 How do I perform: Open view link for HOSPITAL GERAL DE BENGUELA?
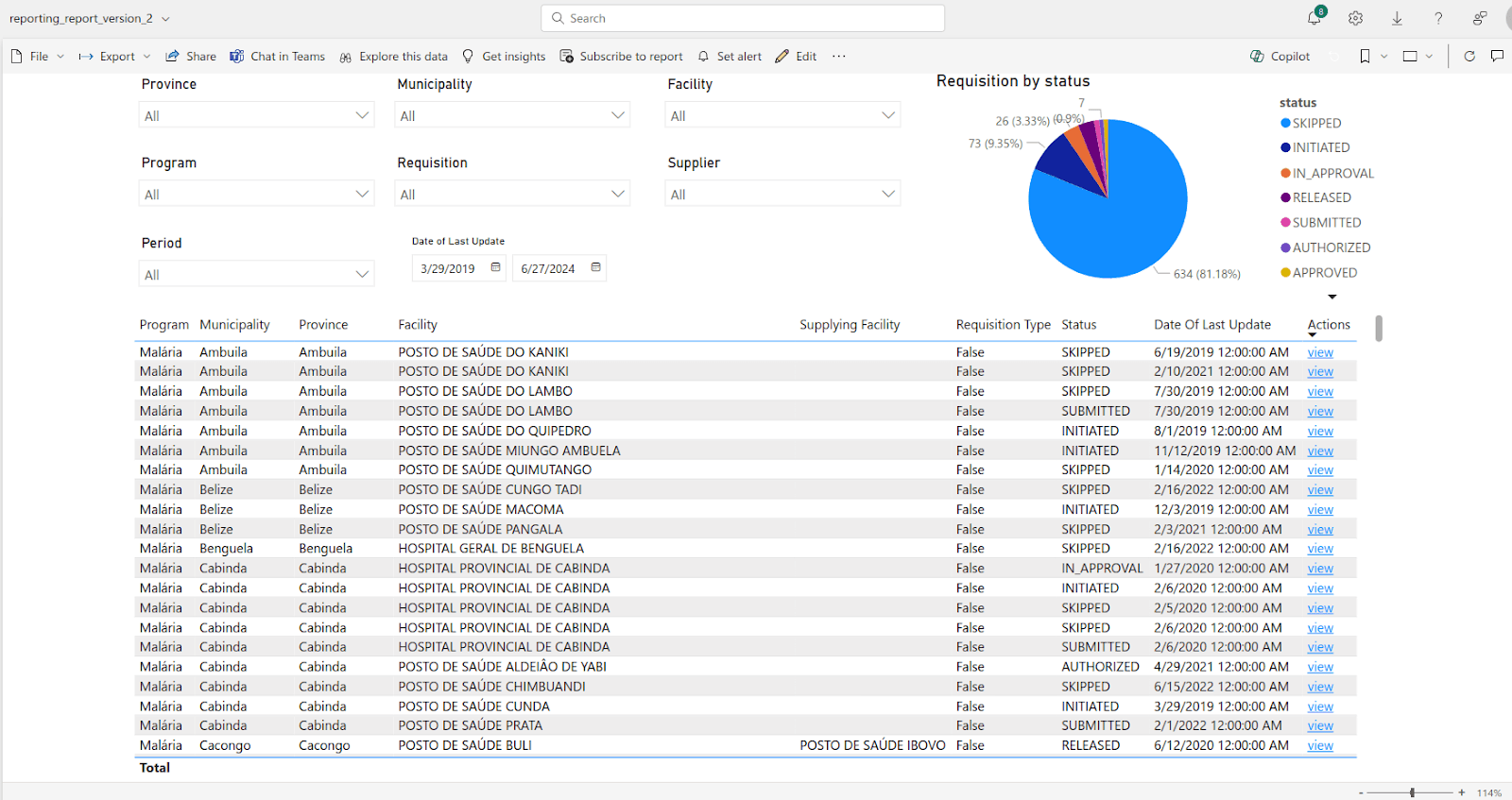[1320, 549]
